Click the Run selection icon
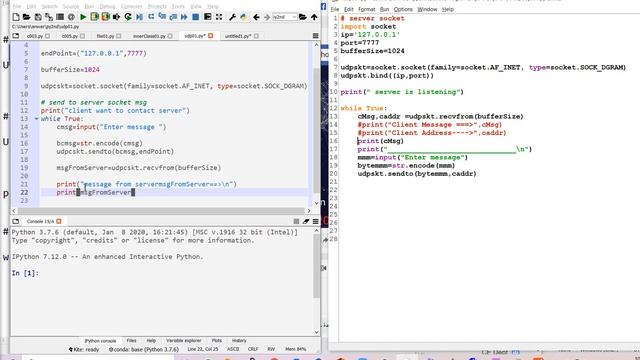Screen dimensions: 640x360 (117, 17)
